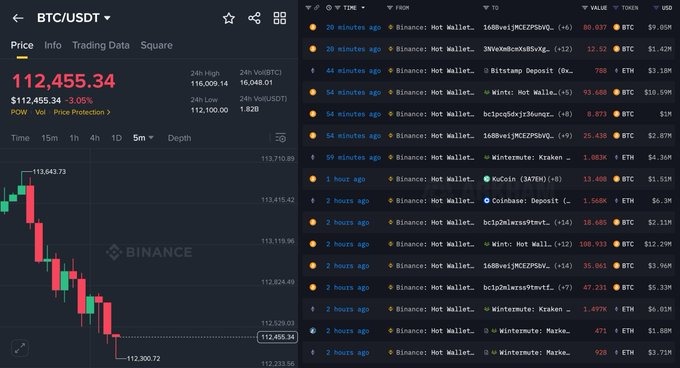Image resolution: width=680 pixels, height=368 pixels.
Task: Click the 108.933 BTC value
Action: [593, 244]
